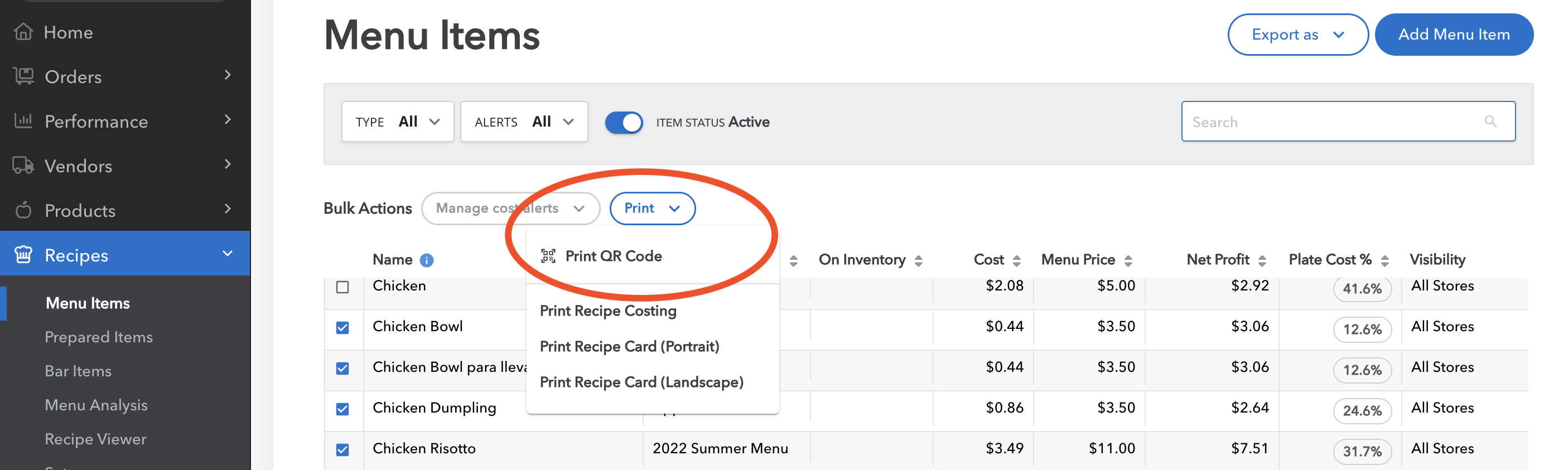The width and height of the screenshot is (1568, 470).
Task: Uncheck the Chicken Risotto checkbox
Action: click(x=342, y=449)
